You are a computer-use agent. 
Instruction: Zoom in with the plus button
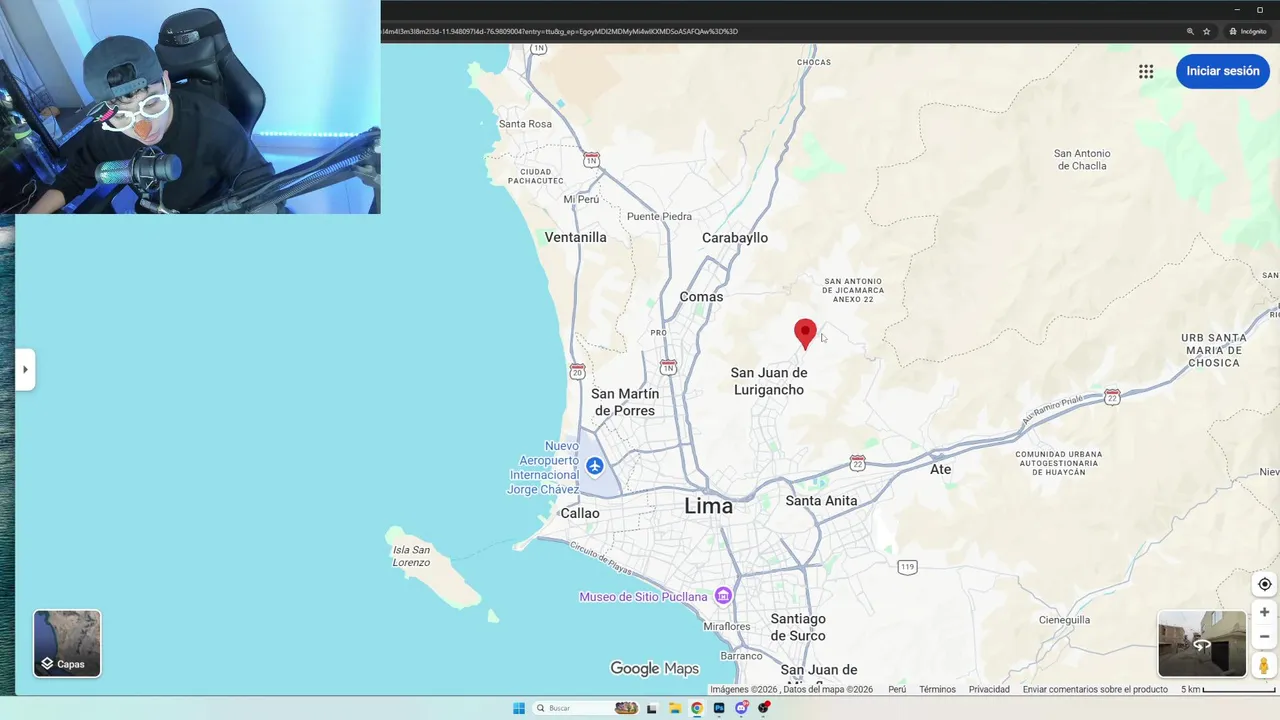tap(1264, 612)
